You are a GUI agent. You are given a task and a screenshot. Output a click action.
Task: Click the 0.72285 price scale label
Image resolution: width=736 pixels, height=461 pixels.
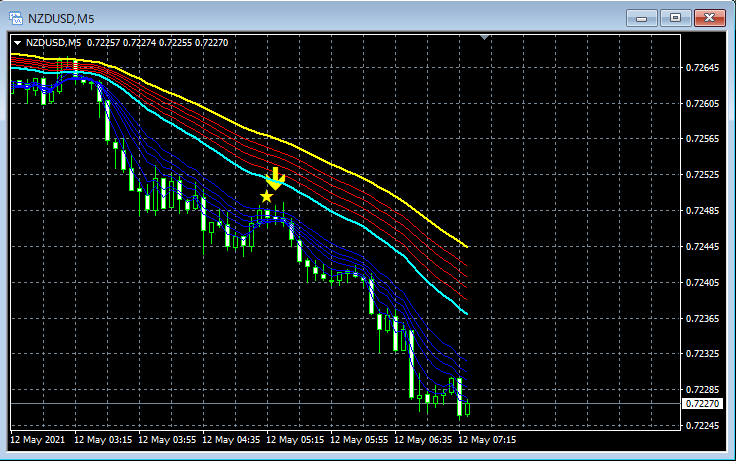tap(702, 390)
